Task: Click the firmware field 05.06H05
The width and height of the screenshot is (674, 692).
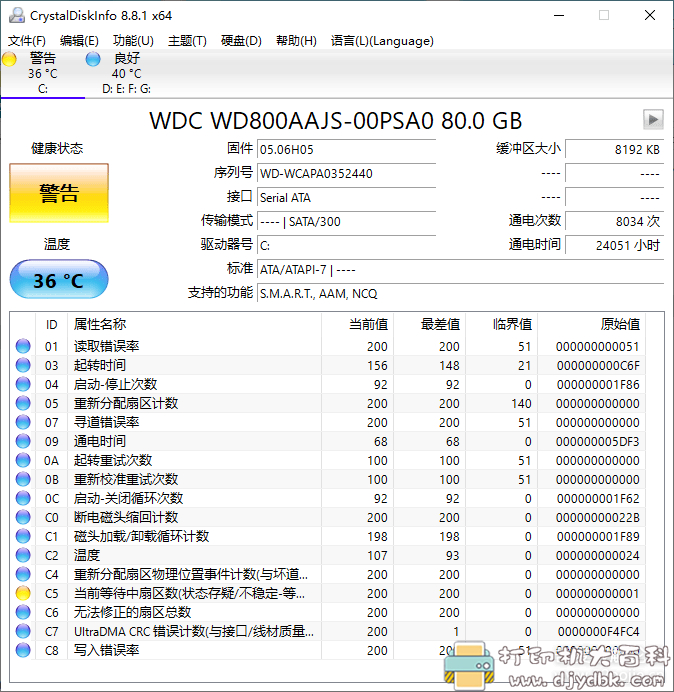Action: [x=346, y=150]
